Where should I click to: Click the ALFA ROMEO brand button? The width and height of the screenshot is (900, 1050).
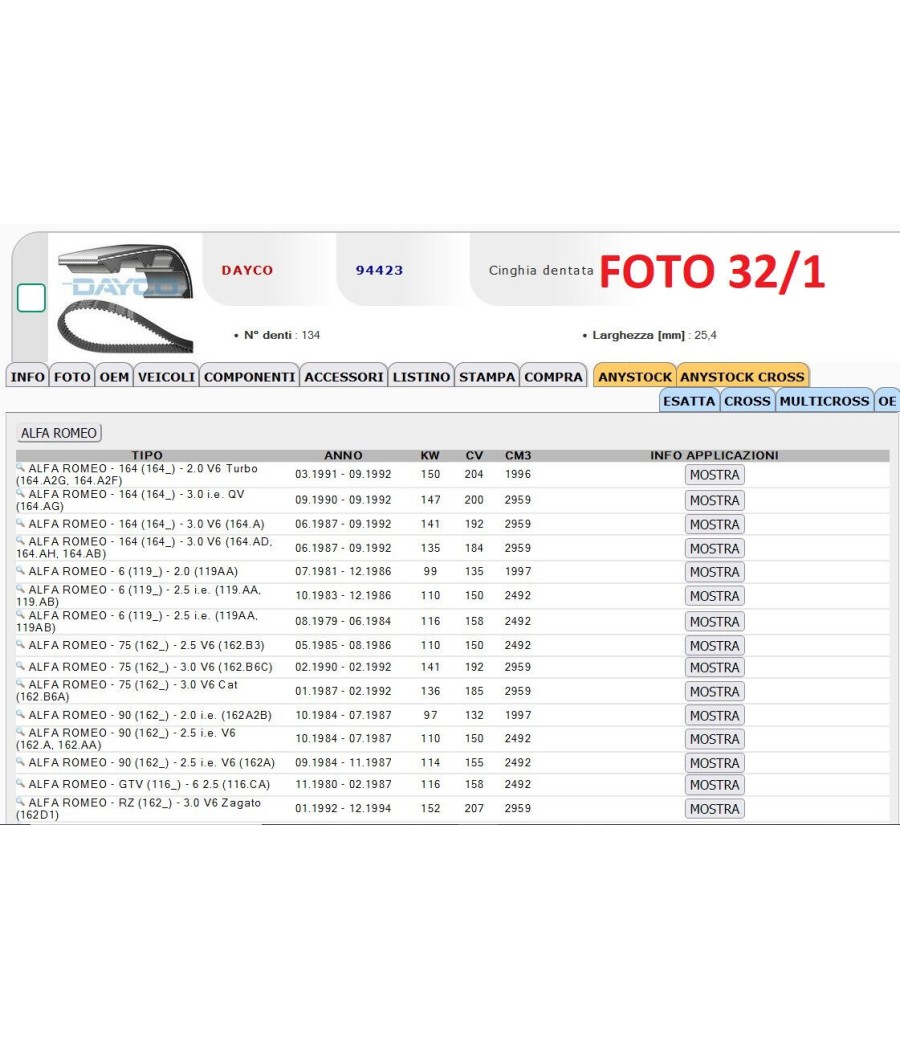[59, 433]
